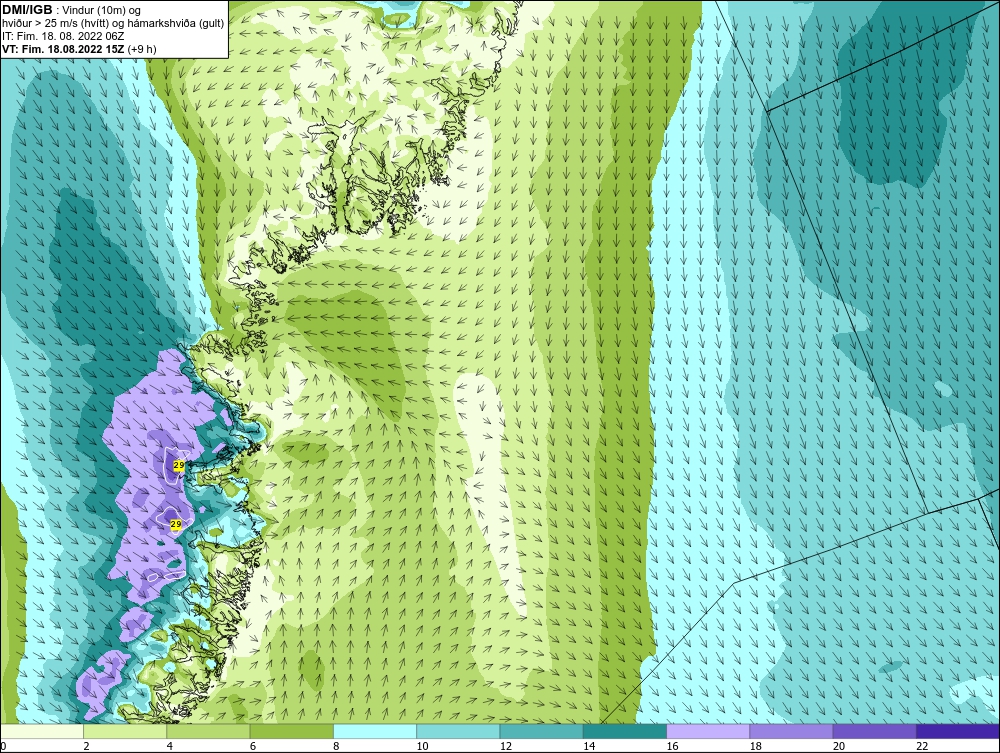The width and height of the screenshot is (1000, 753).
Task: Click the 'VT: Fim. 18.08.2022 15Z' valid time
Action: [64, 49]
